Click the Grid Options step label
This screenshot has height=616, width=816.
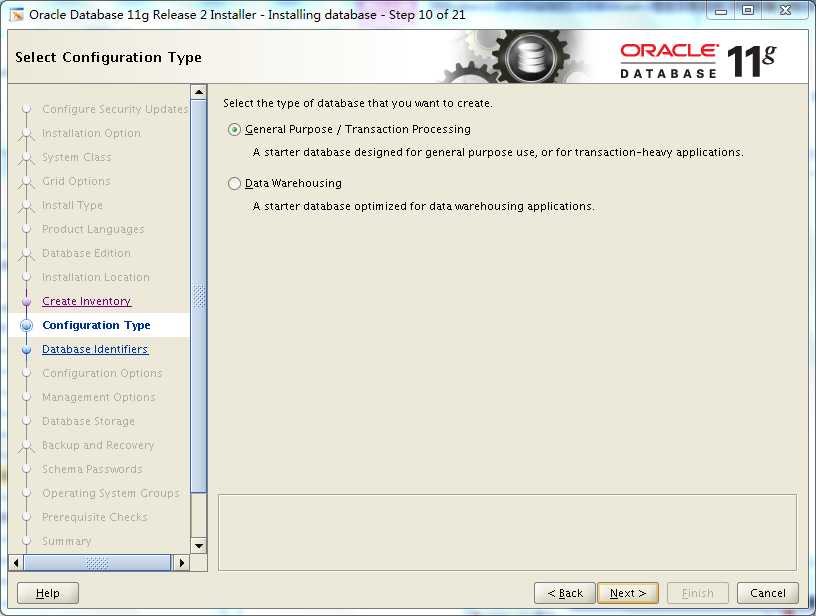(76, 181)
